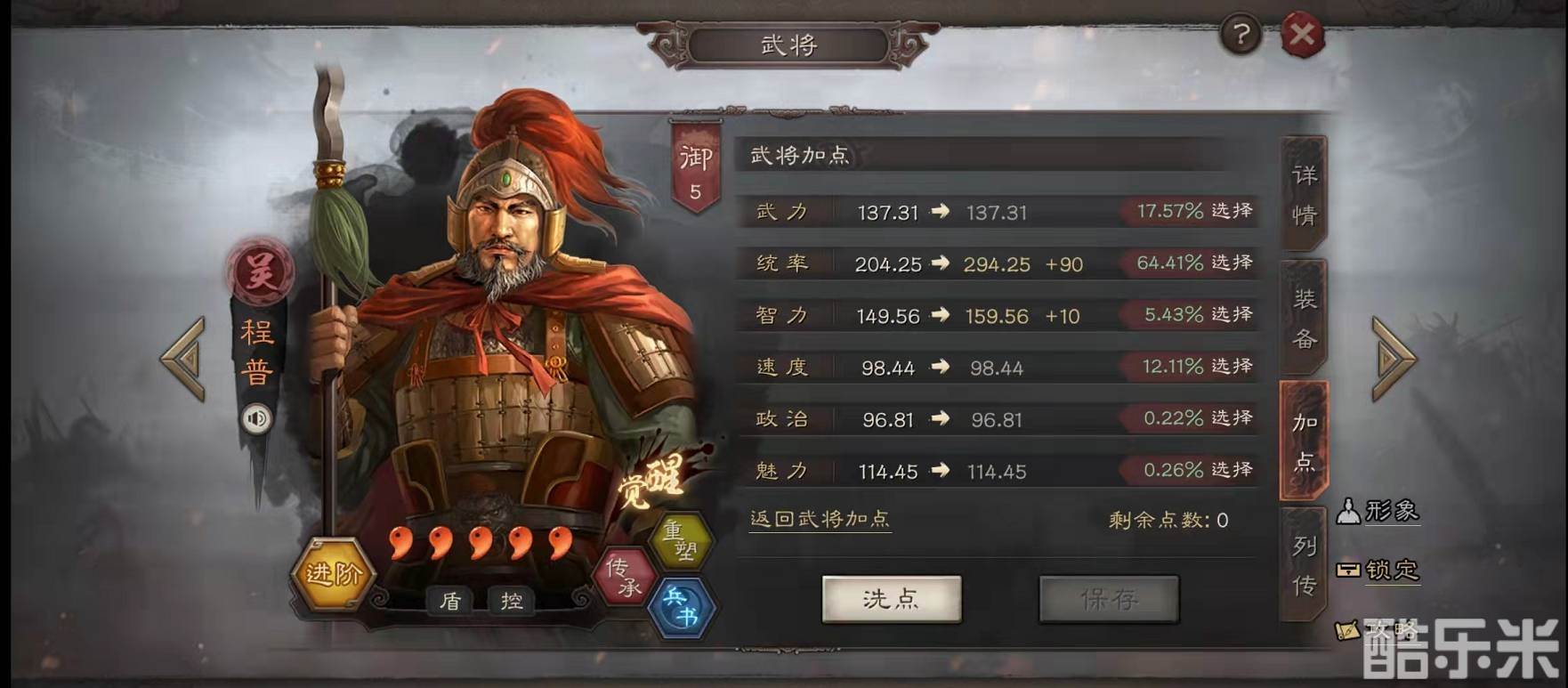
Task: Click the 返回武将加点 link
Action: tap(820, 519)
